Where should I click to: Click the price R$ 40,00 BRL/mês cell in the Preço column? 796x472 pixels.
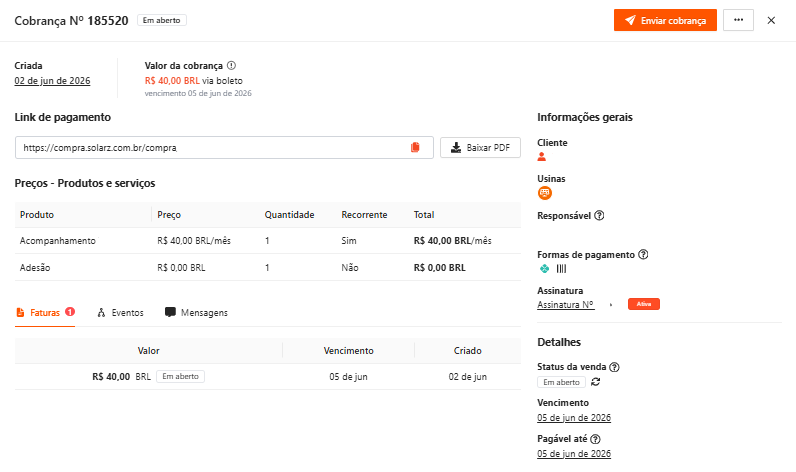(194, 241)
